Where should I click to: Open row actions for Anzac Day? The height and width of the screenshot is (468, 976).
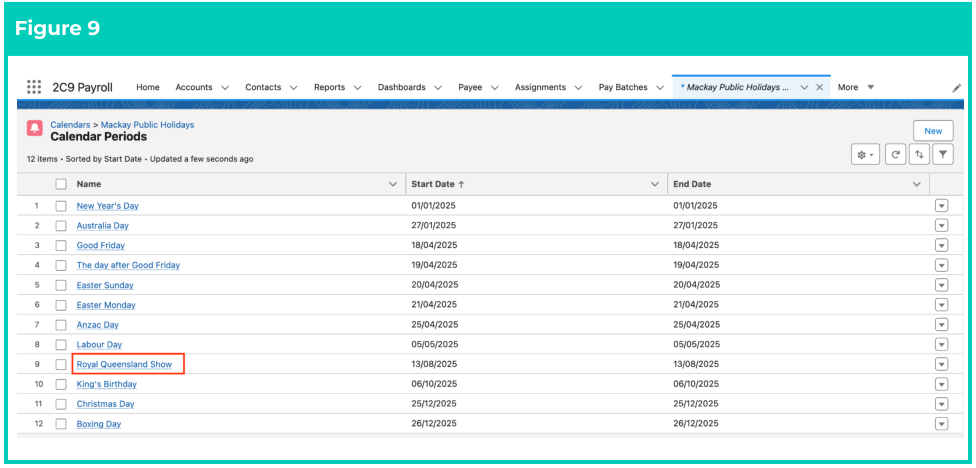tap(941, 325)
